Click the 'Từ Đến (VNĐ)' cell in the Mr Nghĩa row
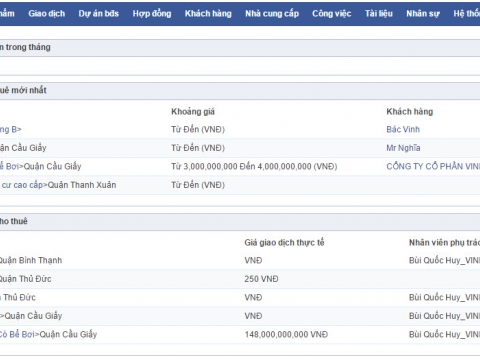480x360 pixels. [x=198, y=148]
